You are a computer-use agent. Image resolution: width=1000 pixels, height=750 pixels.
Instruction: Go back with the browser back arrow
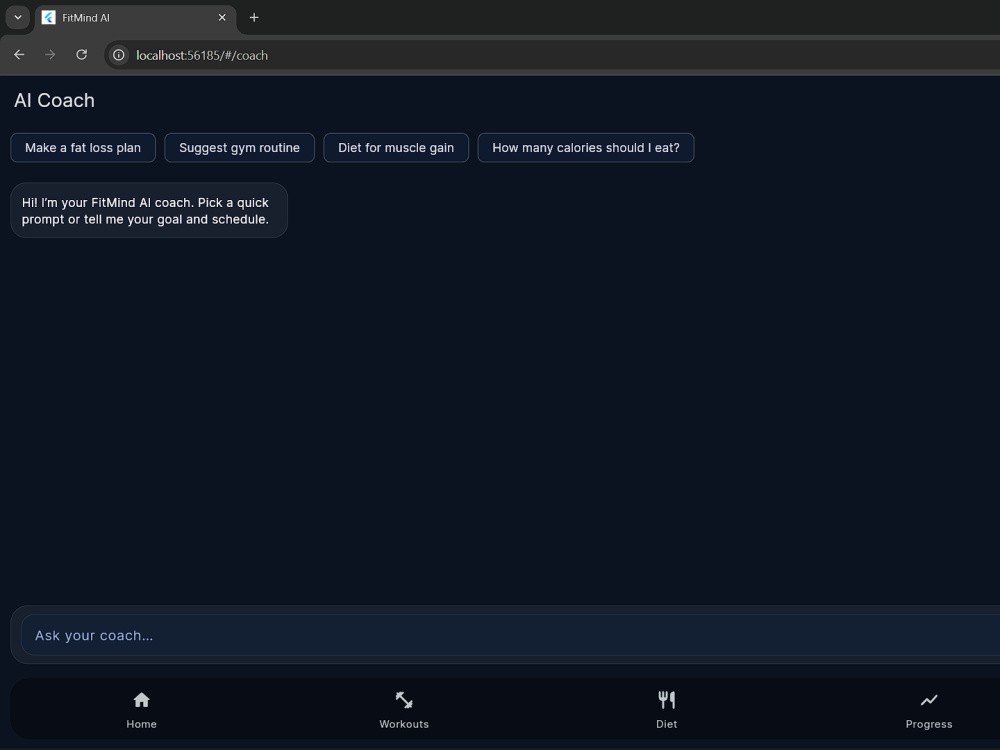pos(19,55)
